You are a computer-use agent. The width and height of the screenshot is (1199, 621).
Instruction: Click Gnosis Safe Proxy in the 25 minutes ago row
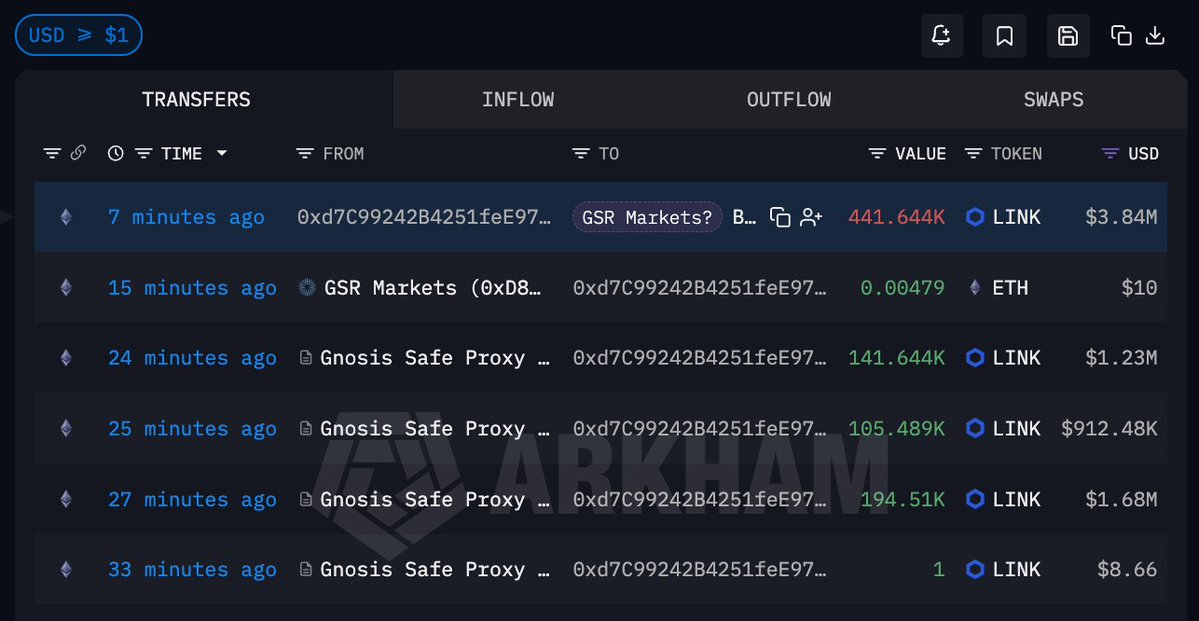[x=435, y=428]
